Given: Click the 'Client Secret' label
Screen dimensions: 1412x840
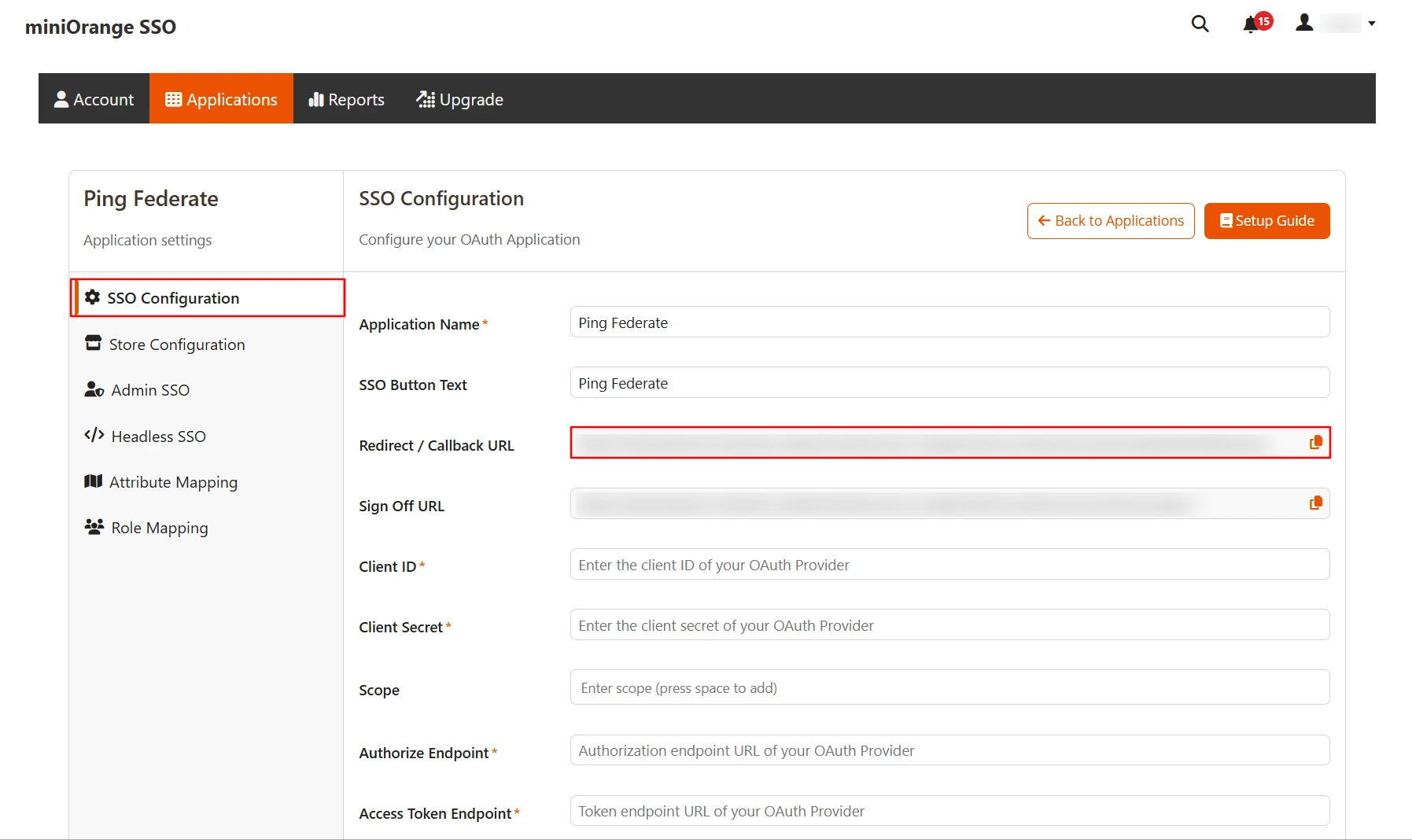Looking at the screenshot, I should 401,628.
